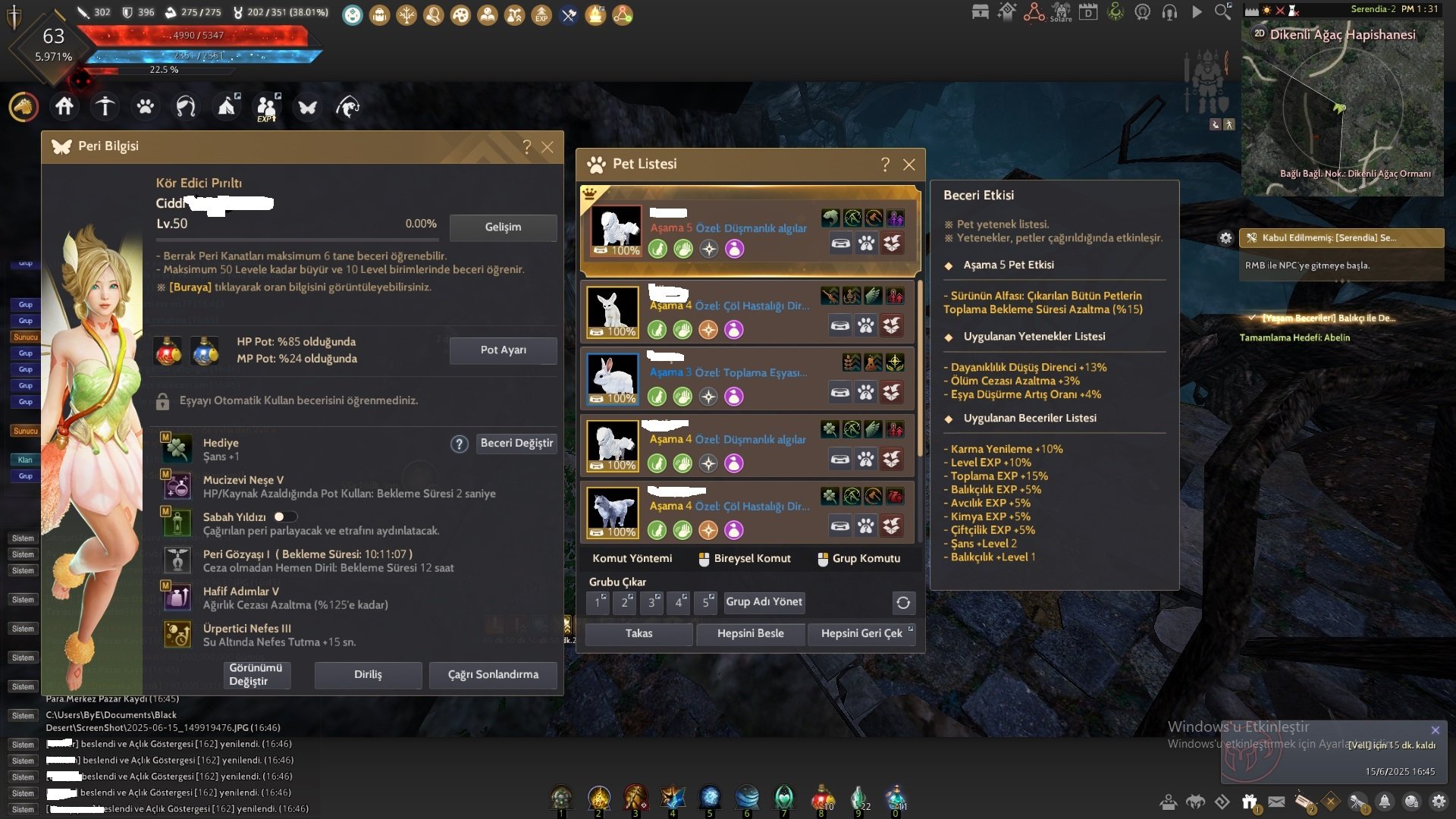
Task: Select the Grup Komutu option
Action: [858, 559]
